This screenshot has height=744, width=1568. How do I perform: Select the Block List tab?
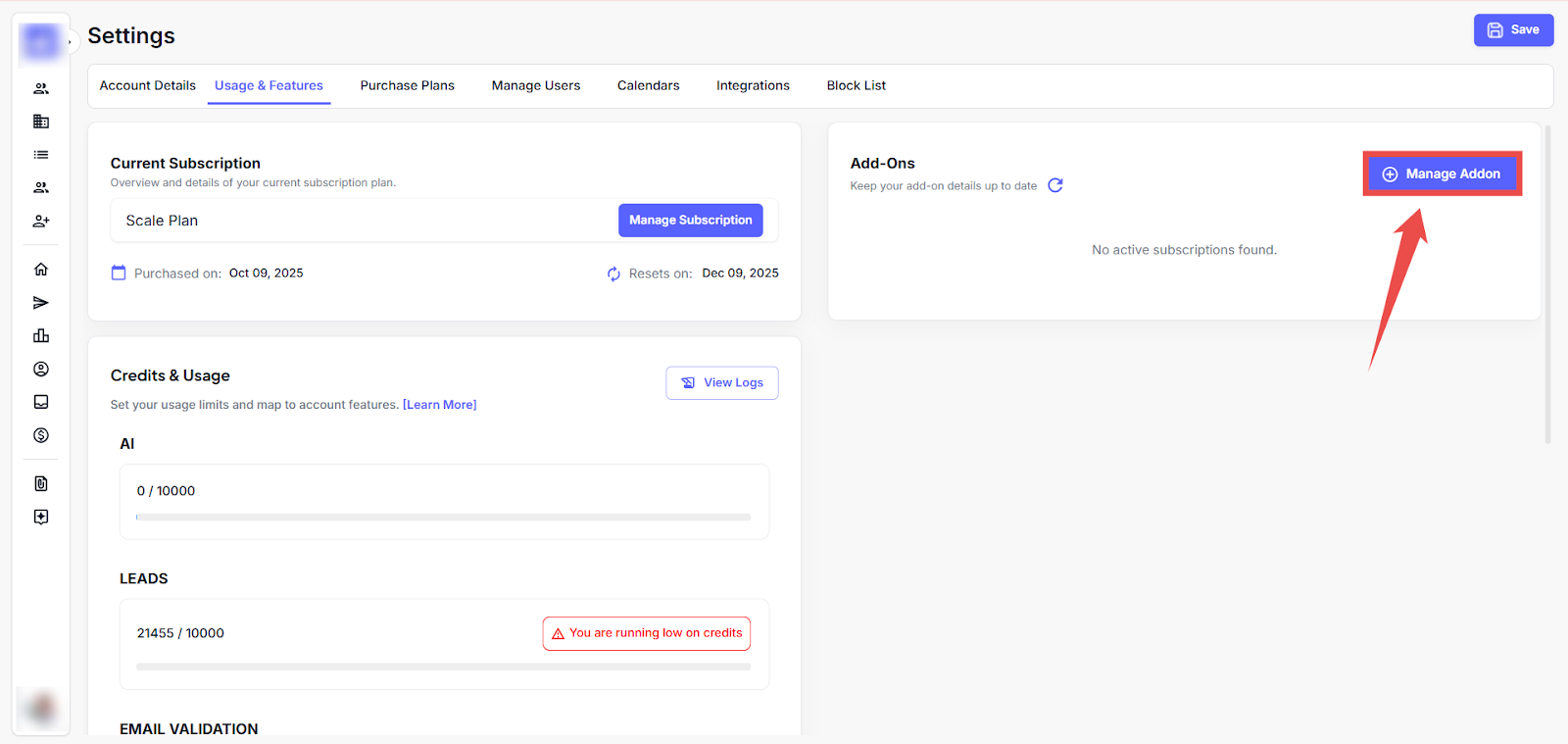pos(856,86)
